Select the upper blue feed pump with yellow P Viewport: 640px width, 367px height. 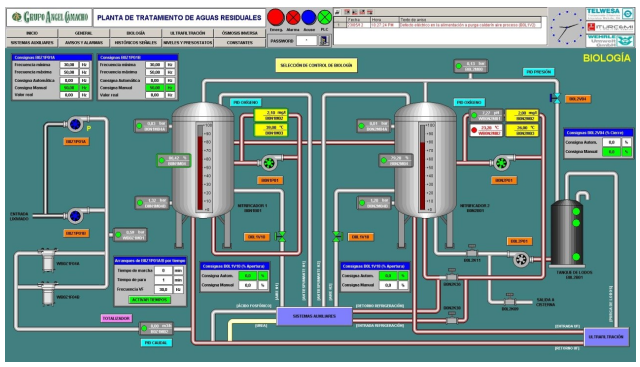click(75, 124)
